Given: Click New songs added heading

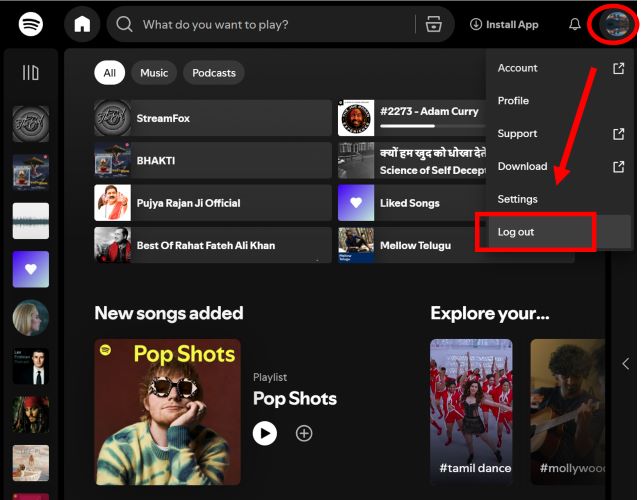Looking at the screenshot, I should [169, 313].
